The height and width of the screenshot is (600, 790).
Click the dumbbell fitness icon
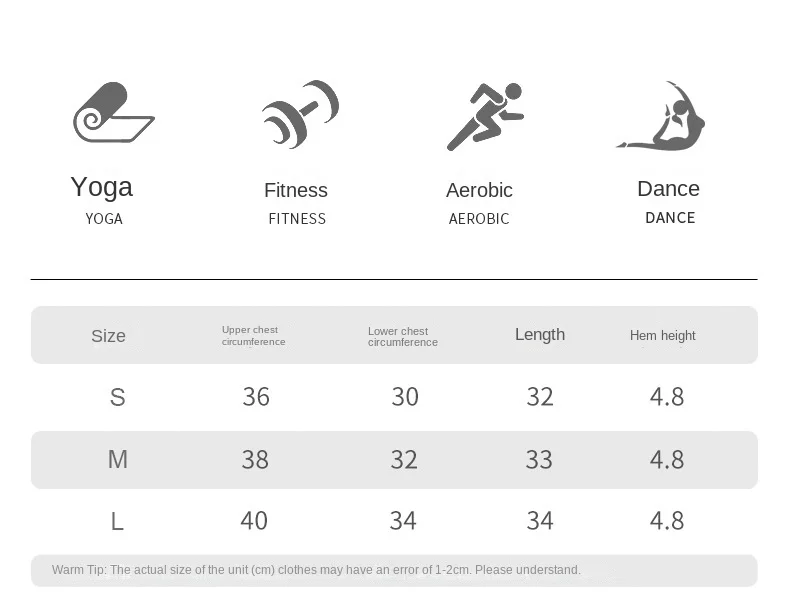tap(300, 115)
